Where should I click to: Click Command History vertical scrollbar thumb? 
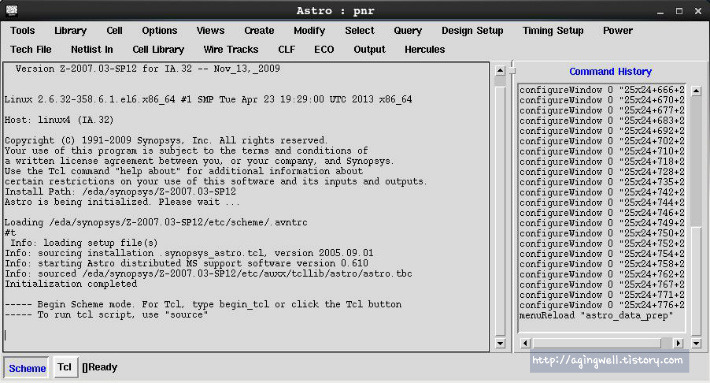tap(696, 282)
